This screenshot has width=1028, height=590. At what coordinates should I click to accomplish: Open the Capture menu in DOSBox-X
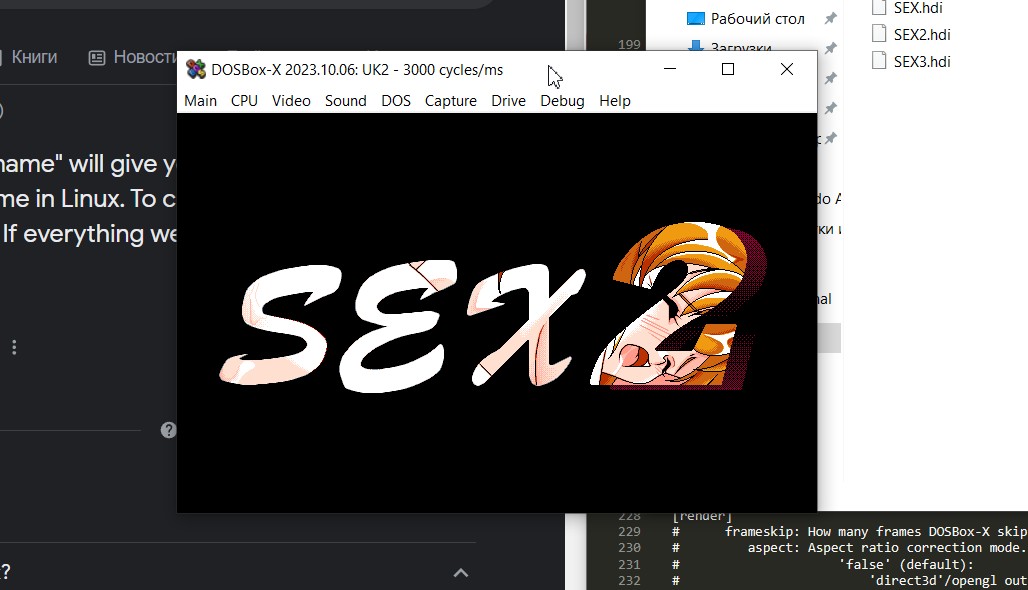450,101
